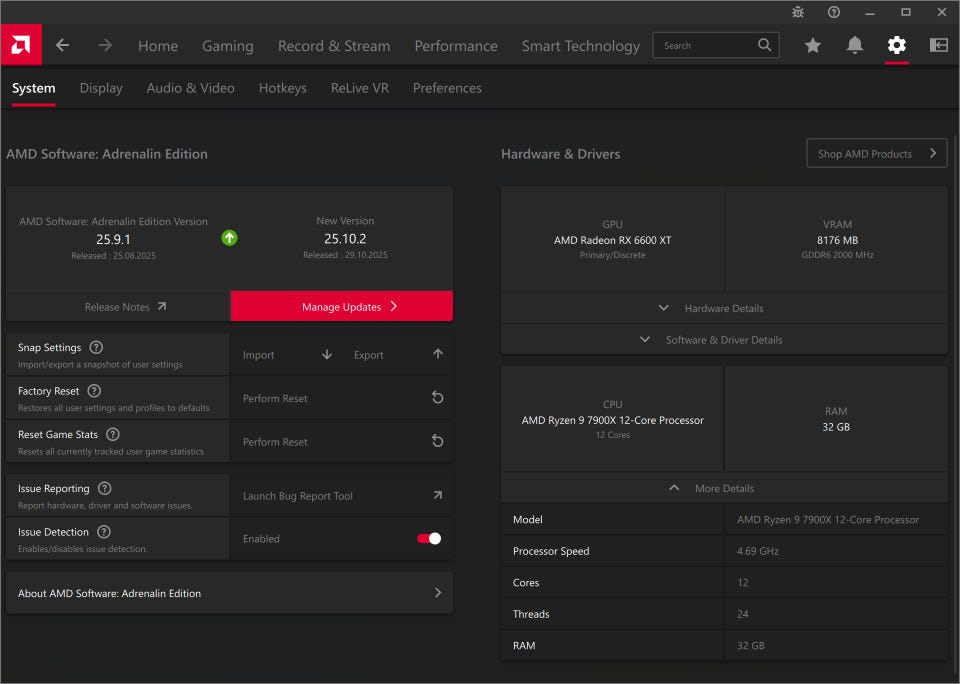960x684 pixels.
Task: Open About AMD Software: Adrenalin Edition
Action: [x=229, y=593]
